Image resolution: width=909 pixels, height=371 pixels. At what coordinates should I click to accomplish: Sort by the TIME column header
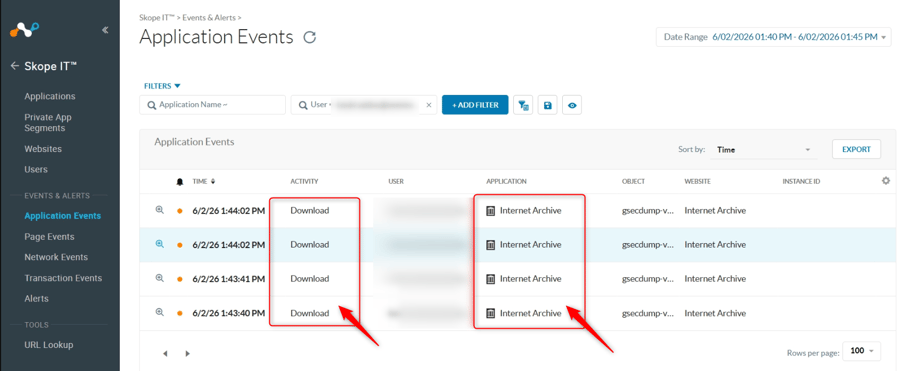203,181
